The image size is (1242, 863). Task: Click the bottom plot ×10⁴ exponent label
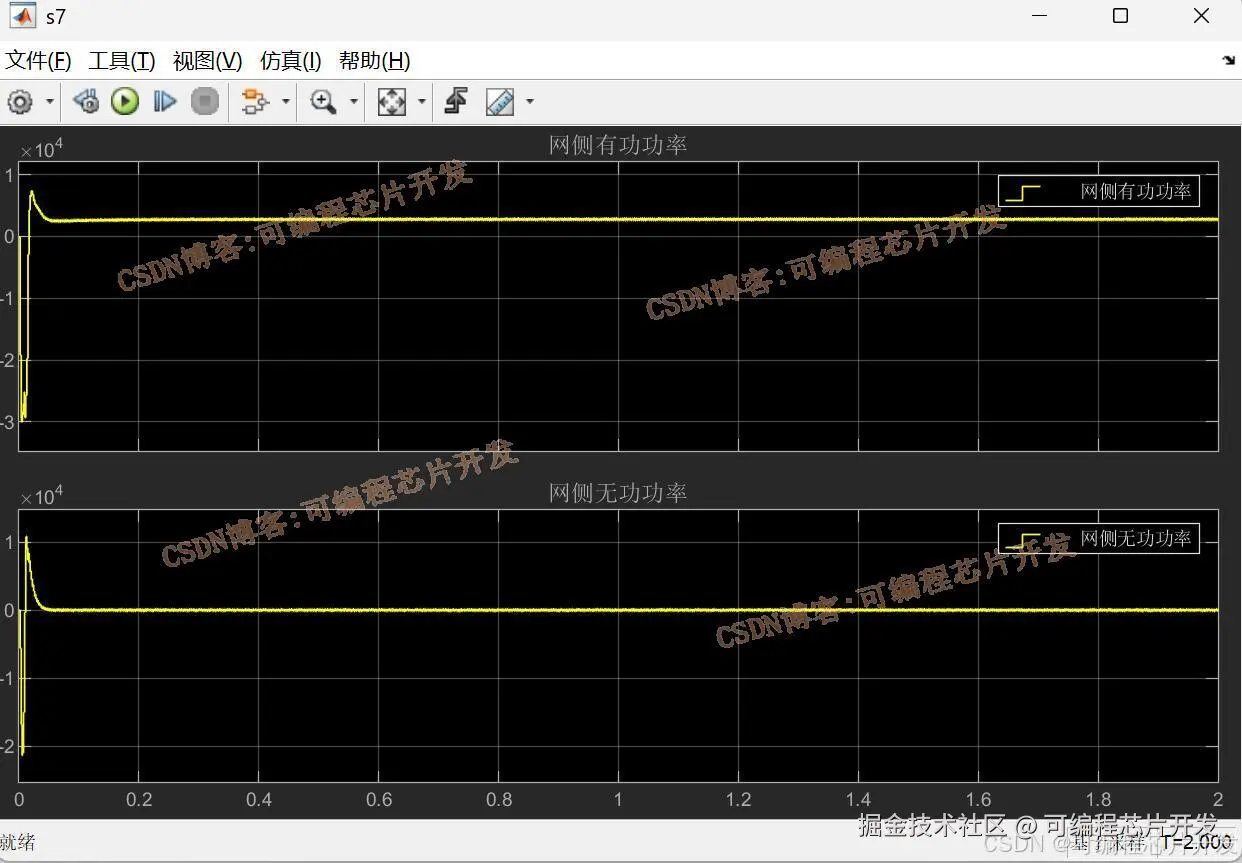click(42, 495)
